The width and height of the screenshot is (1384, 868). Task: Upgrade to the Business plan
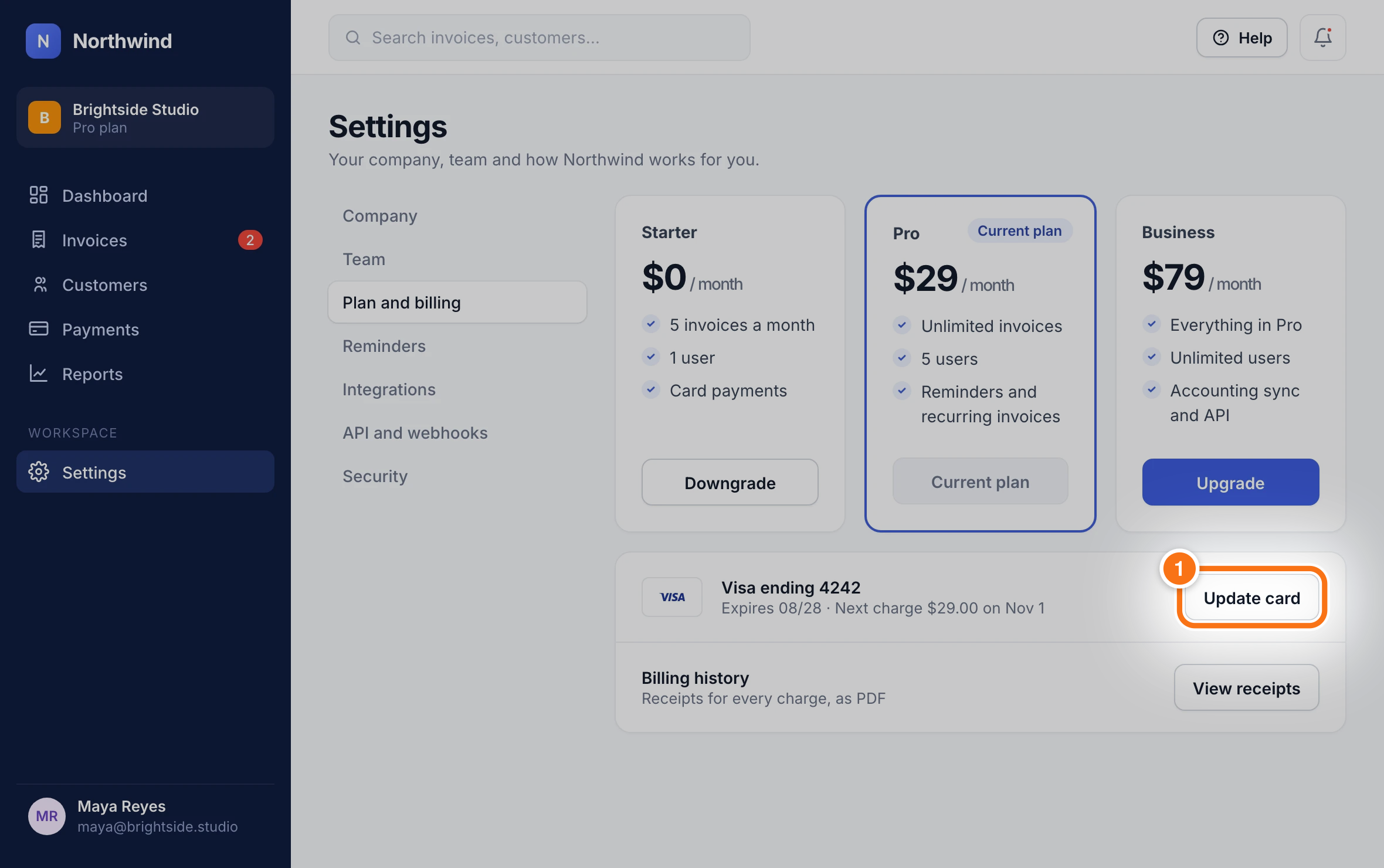coord(1230,482)
